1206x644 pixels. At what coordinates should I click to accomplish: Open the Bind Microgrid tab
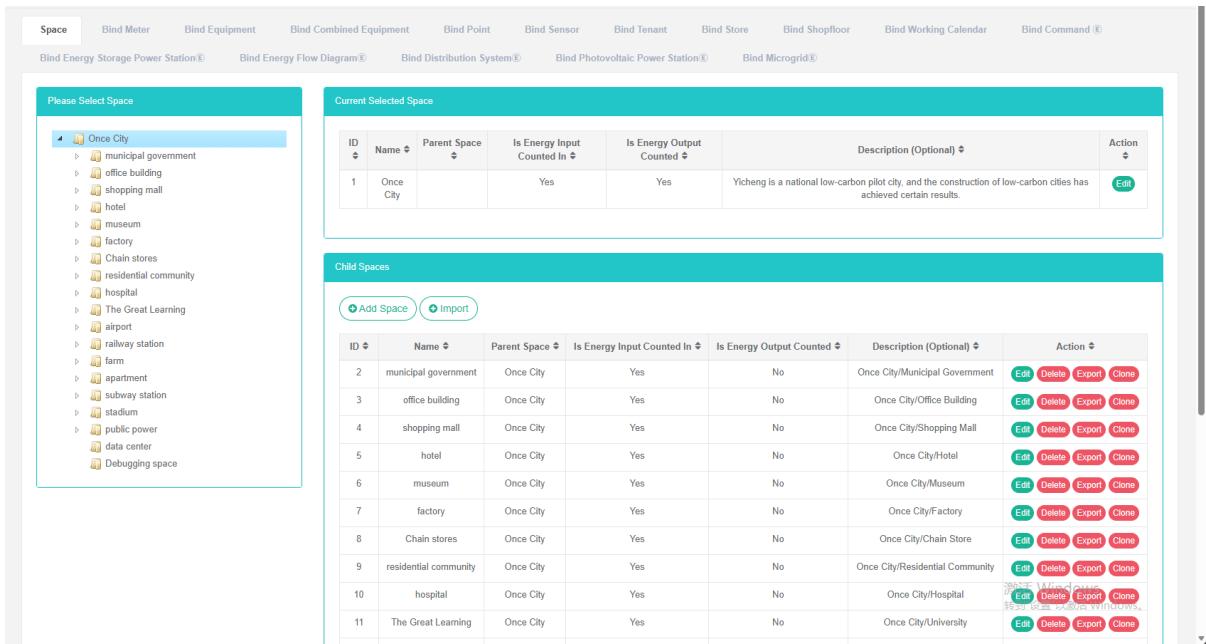[779, 57]
